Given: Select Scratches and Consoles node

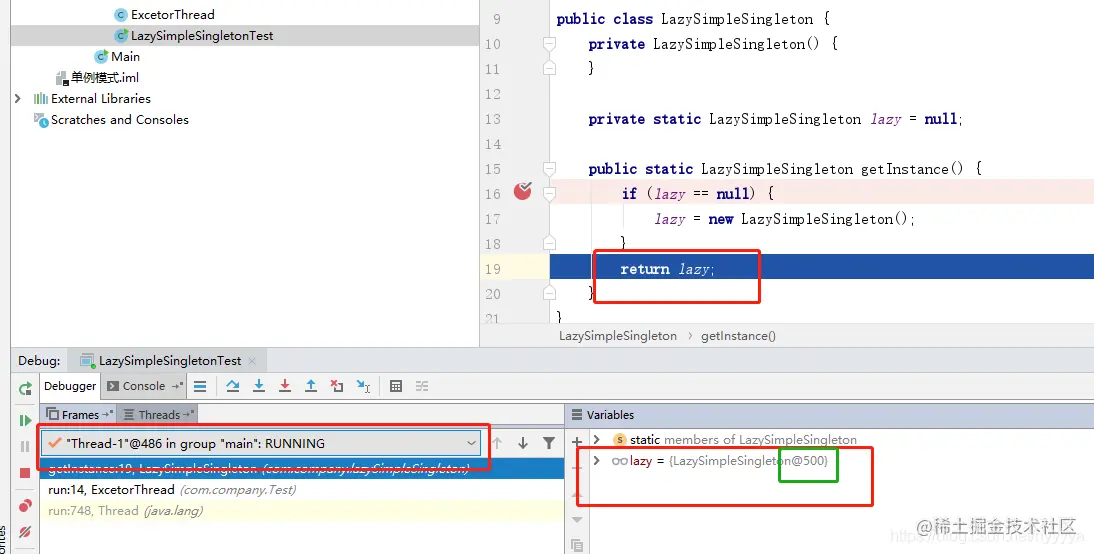Looking at the screenshot, I should tap(119, 119).
